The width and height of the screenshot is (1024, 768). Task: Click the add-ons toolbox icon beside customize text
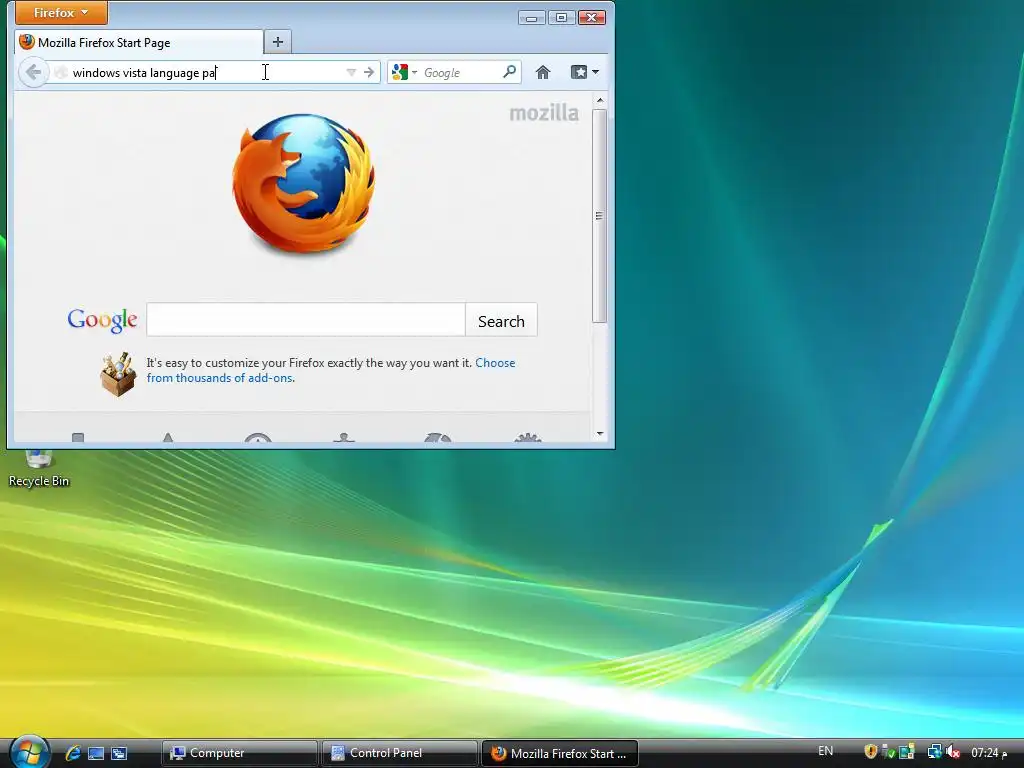[118, 374]
